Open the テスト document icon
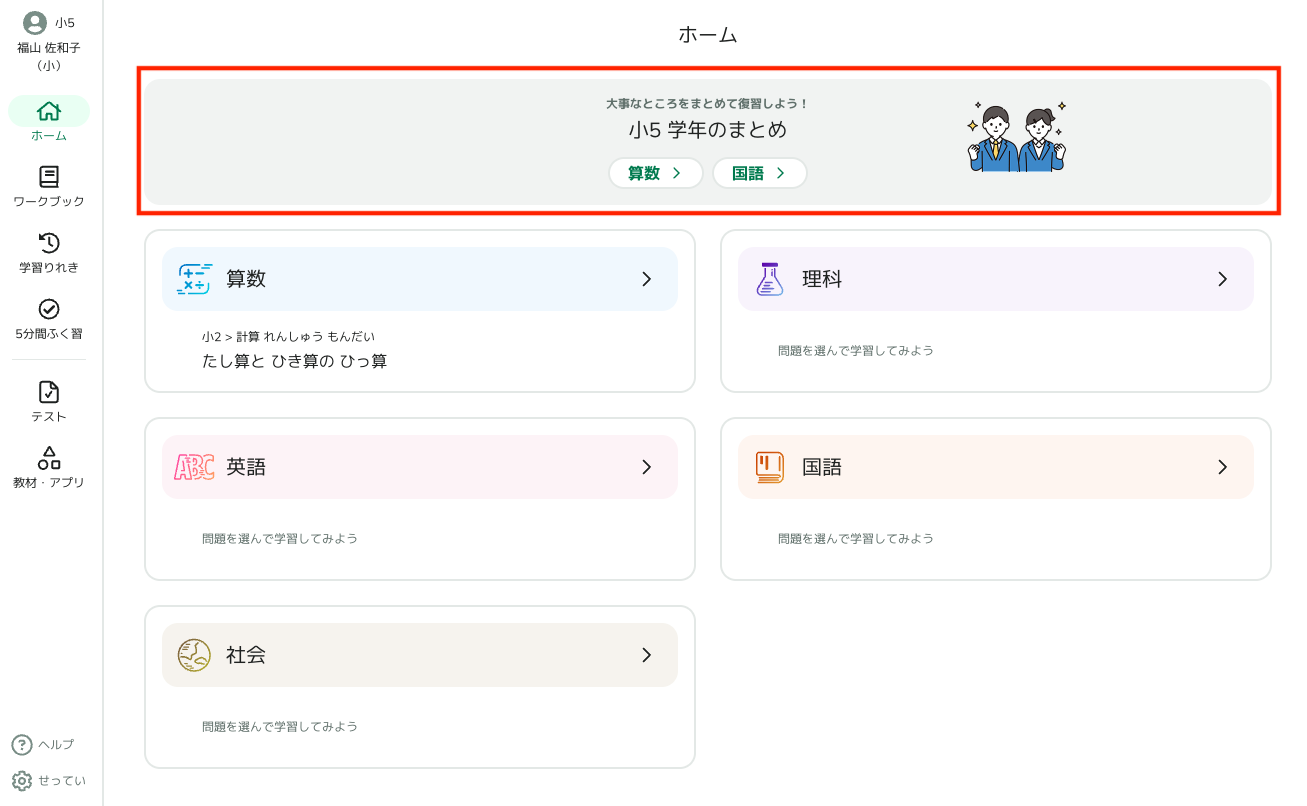This screenshot has height=806, width=1307. tap(49, 392)
